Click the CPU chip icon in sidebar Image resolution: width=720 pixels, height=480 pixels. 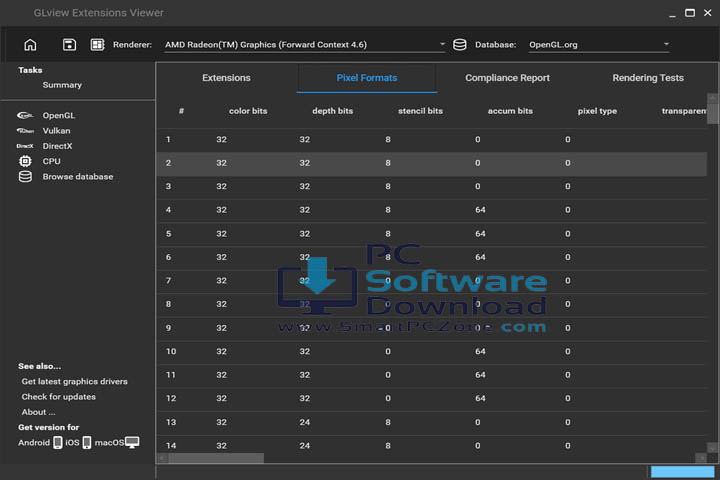click(x=25, y=161)
